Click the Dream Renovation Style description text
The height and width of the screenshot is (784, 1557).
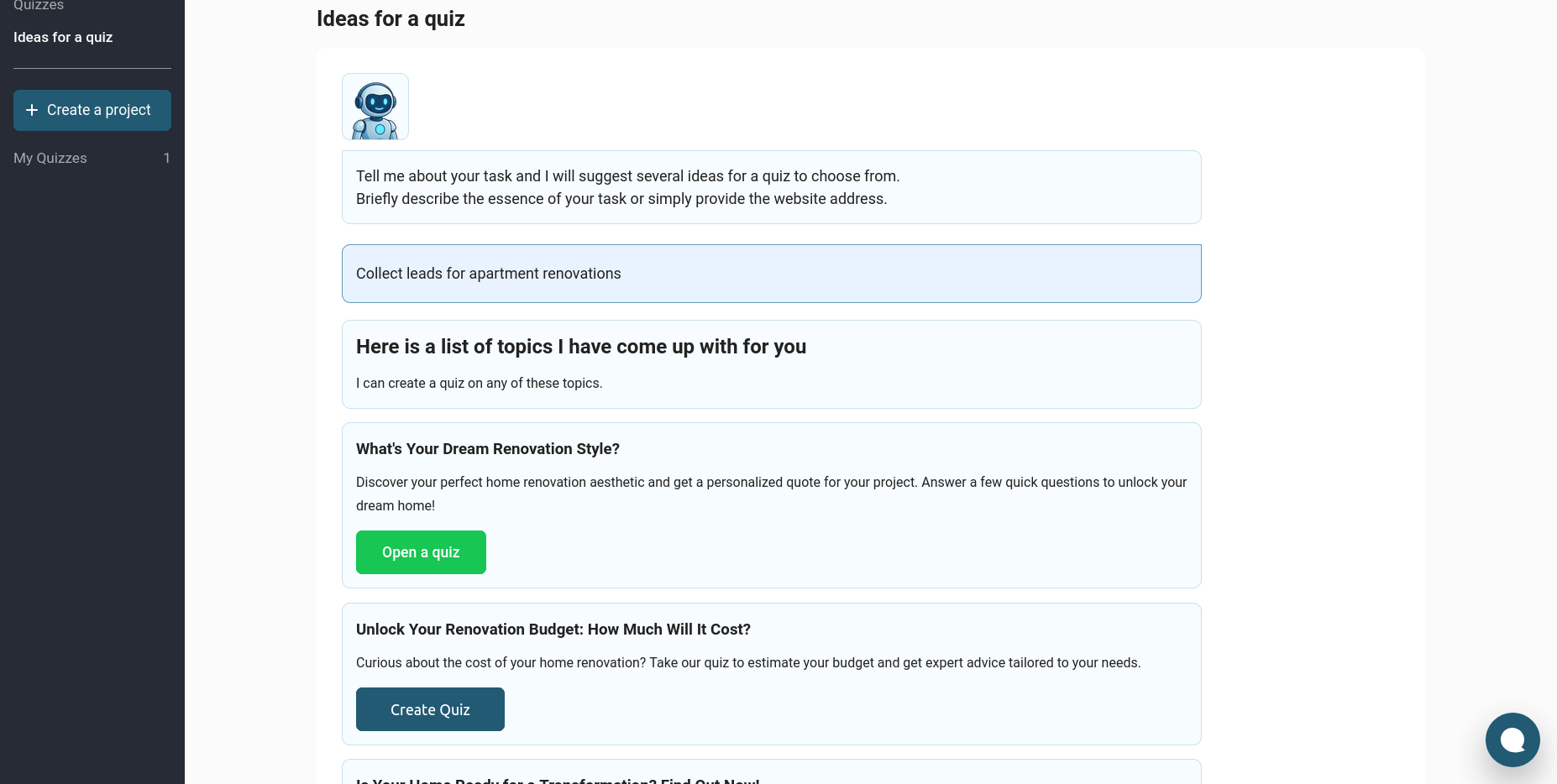(771, 494)
